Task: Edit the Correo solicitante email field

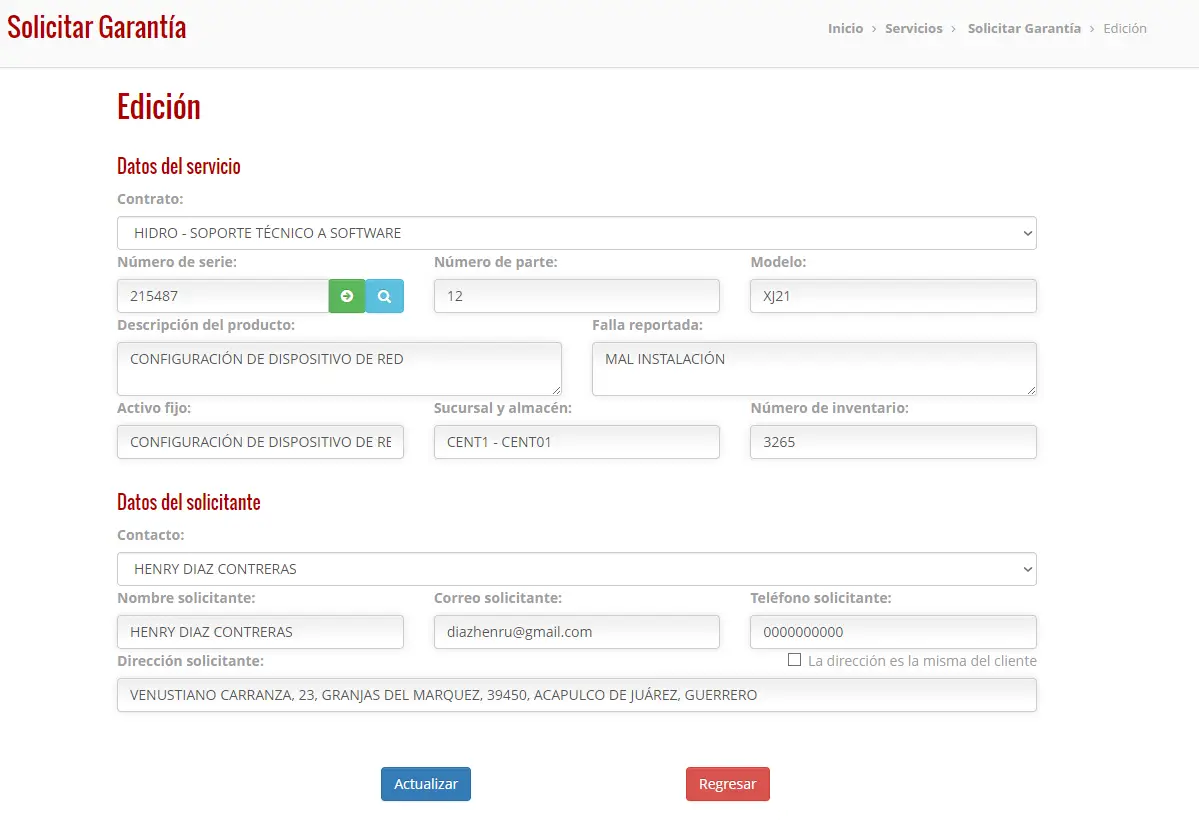Action: (x=577, y=632)
